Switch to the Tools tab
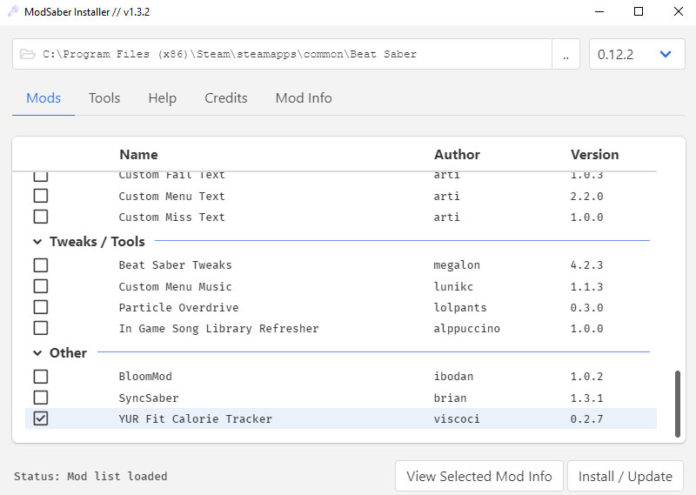Viewport: 696px width, 495px height. click(x=104, y=98)
